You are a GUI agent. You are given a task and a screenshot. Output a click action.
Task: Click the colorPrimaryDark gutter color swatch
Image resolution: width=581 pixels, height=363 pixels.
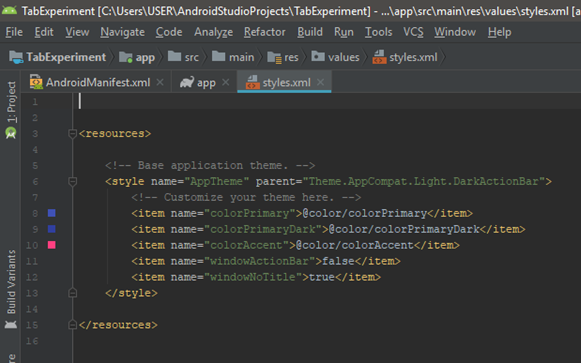[x=52, y=229]
